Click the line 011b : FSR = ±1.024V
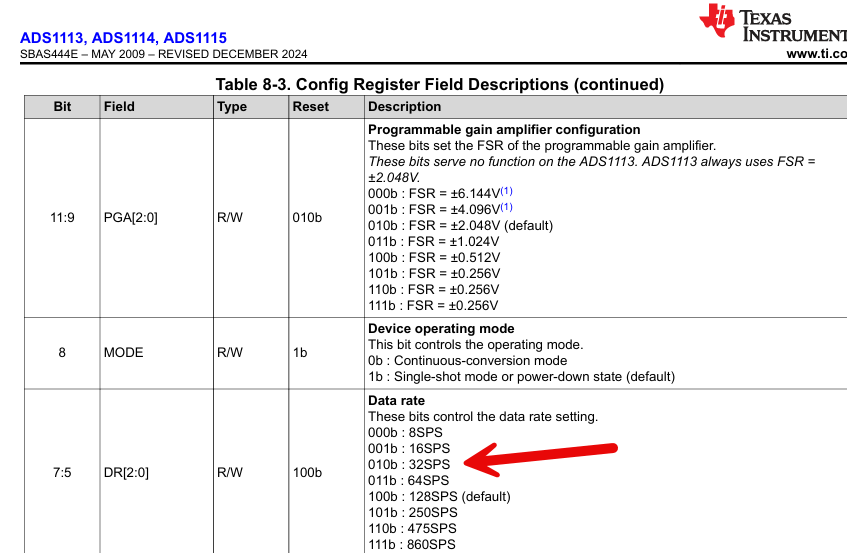Viewport: 847px width, 553px height. pyautogui.click(x=433, y=241)
